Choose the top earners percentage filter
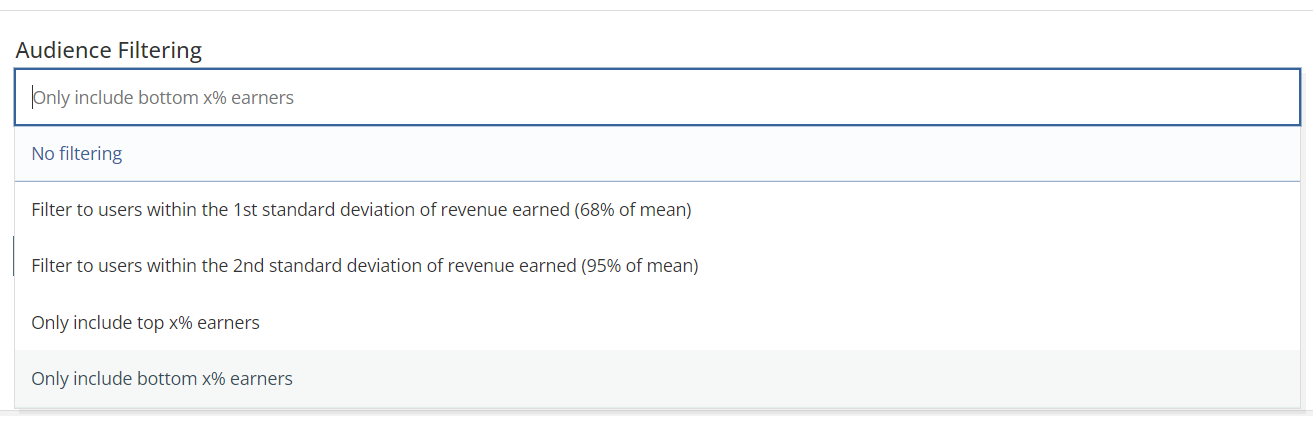 coord(657,322)
